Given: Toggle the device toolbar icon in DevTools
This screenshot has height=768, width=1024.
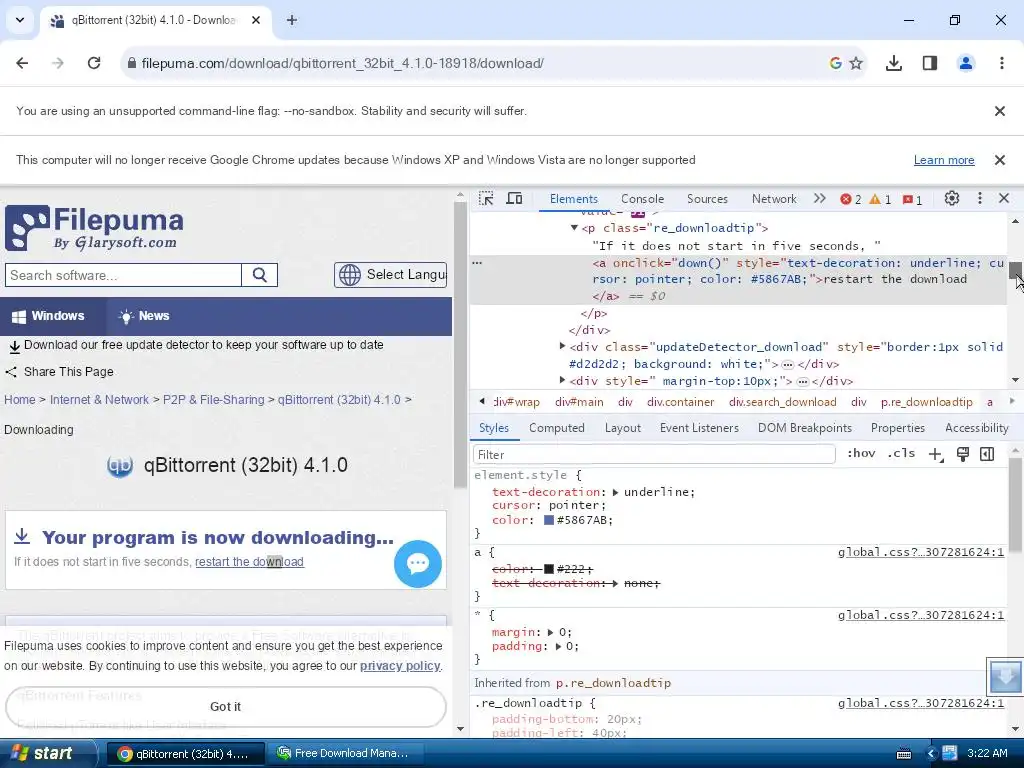Looking at the screenshot, I should coord(515,199).
